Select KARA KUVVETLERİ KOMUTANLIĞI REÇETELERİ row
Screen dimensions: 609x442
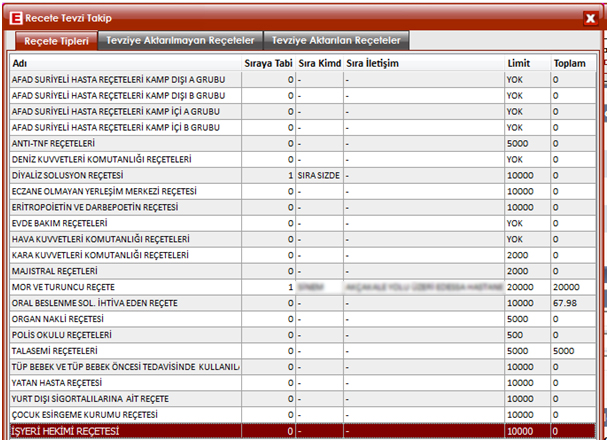click(x=303, y=255)
